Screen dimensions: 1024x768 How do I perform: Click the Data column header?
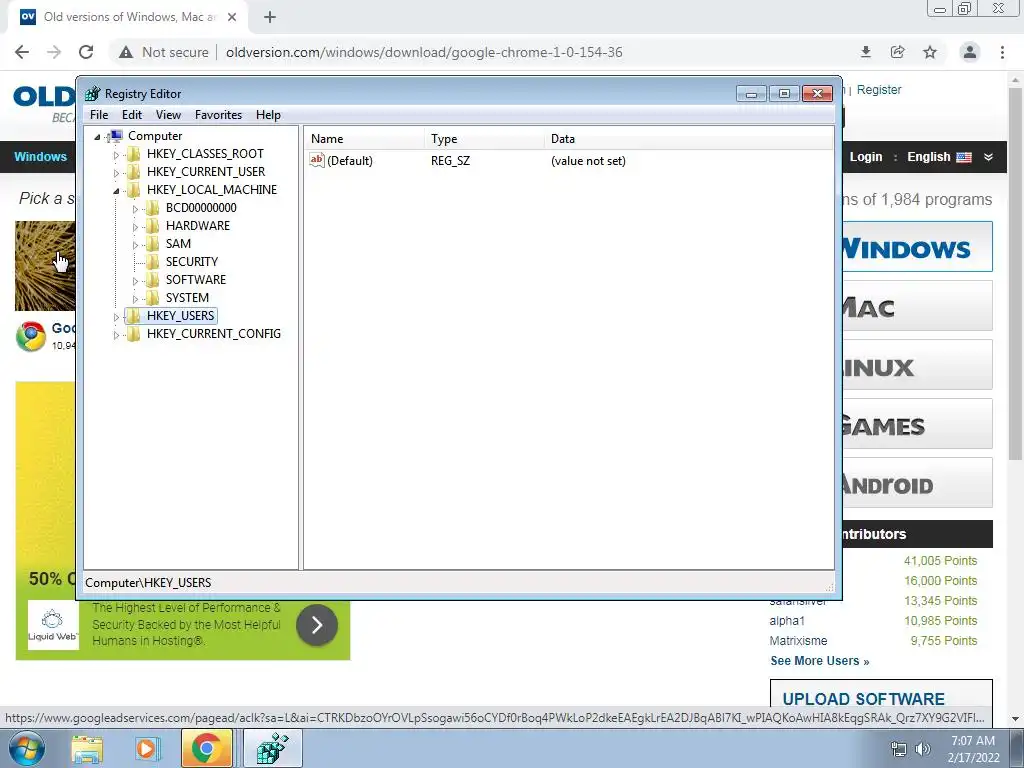[x=688, y=138]
